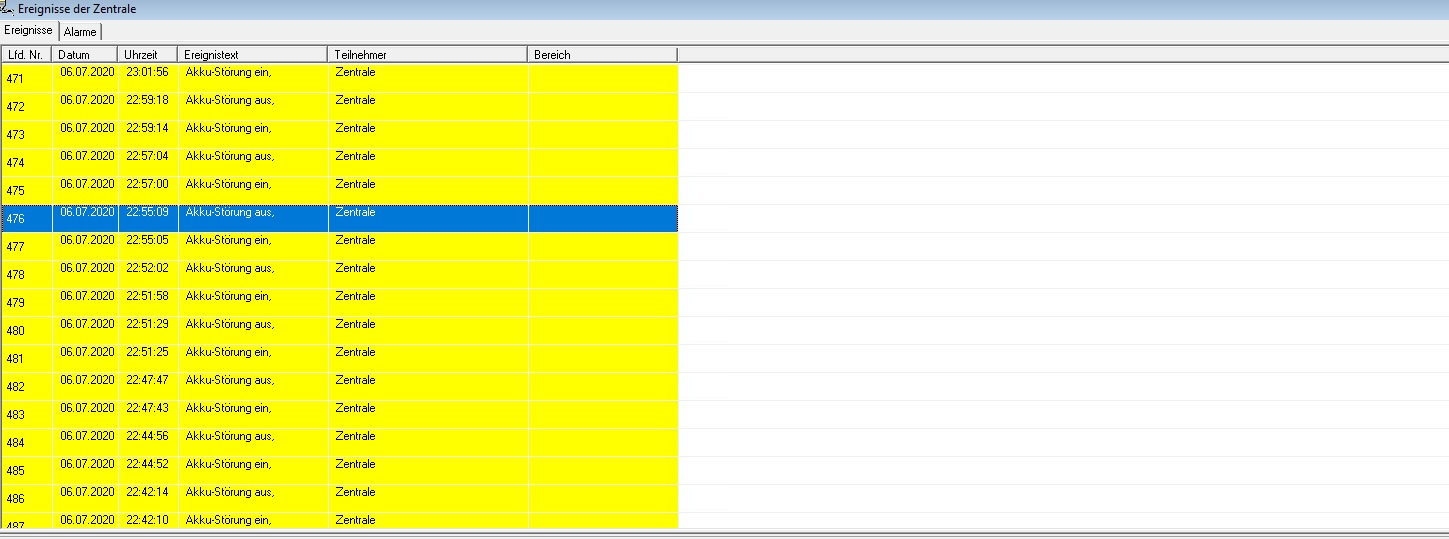Viewport: 1449px width, 539px height.
Task: Click the Uhrzeit column header
Action: [x=147, y=55]
